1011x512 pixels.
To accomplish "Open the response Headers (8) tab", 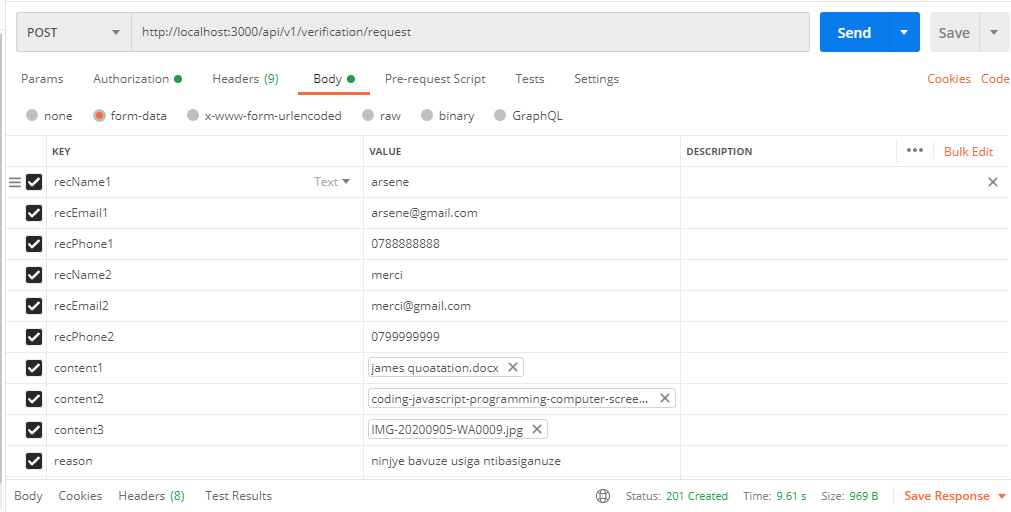I will 152,496.
